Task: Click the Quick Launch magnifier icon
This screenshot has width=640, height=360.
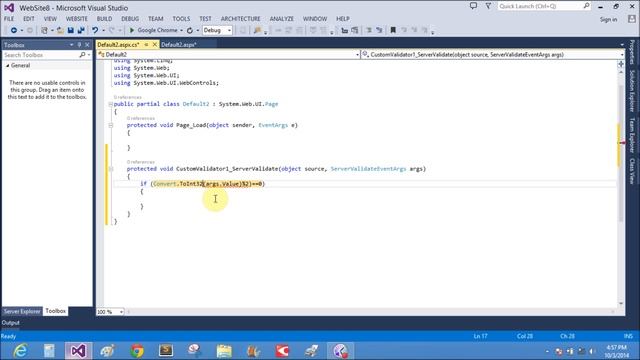Action: (587, 6)
